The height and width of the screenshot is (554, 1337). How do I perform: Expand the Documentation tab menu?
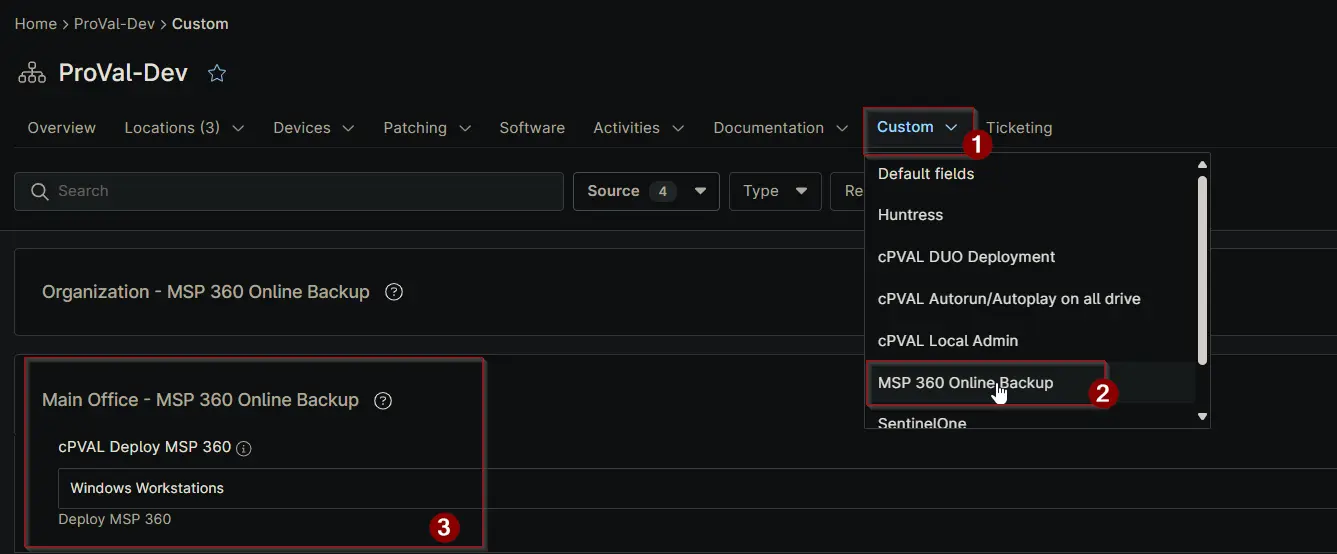pos(781,128)
